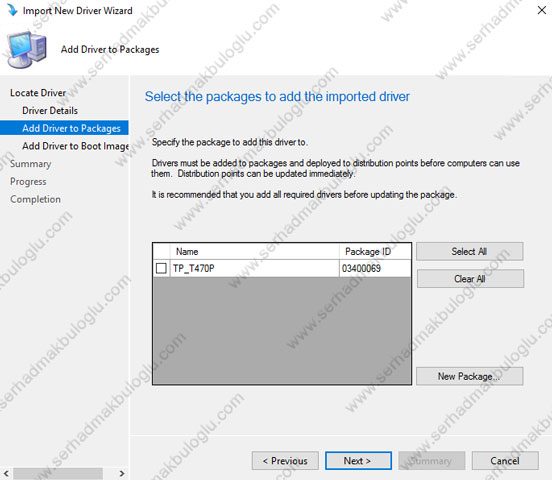
Task: Close the Import New Driver Wizard window
Action: [x=542, y=10]
